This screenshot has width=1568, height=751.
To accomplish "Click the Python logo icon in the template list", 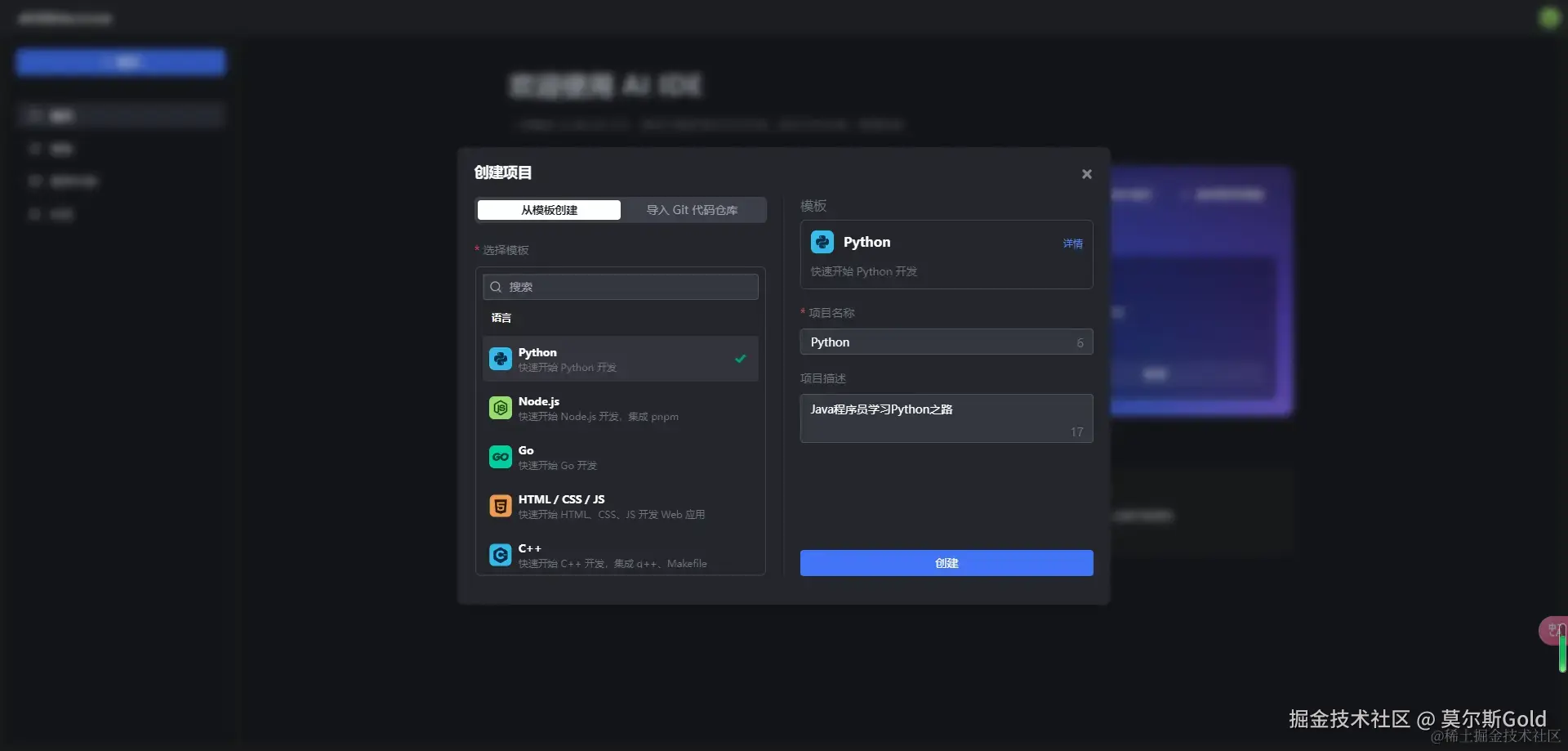I will (500, 359).
